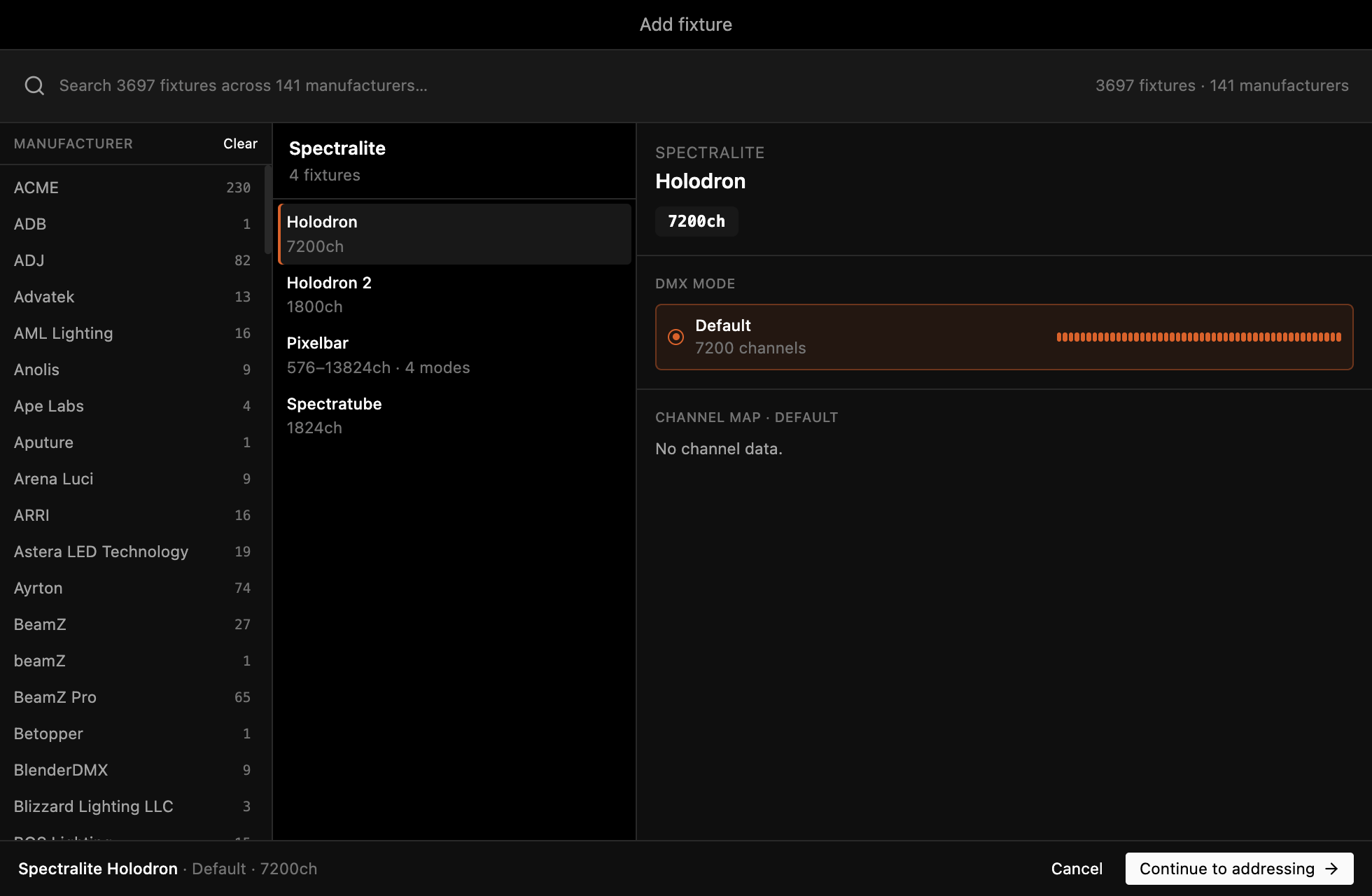Select the Spectratube fixture
This screenshot has height=896, width=1372.
pyautogui.click(x=455, y=416)
